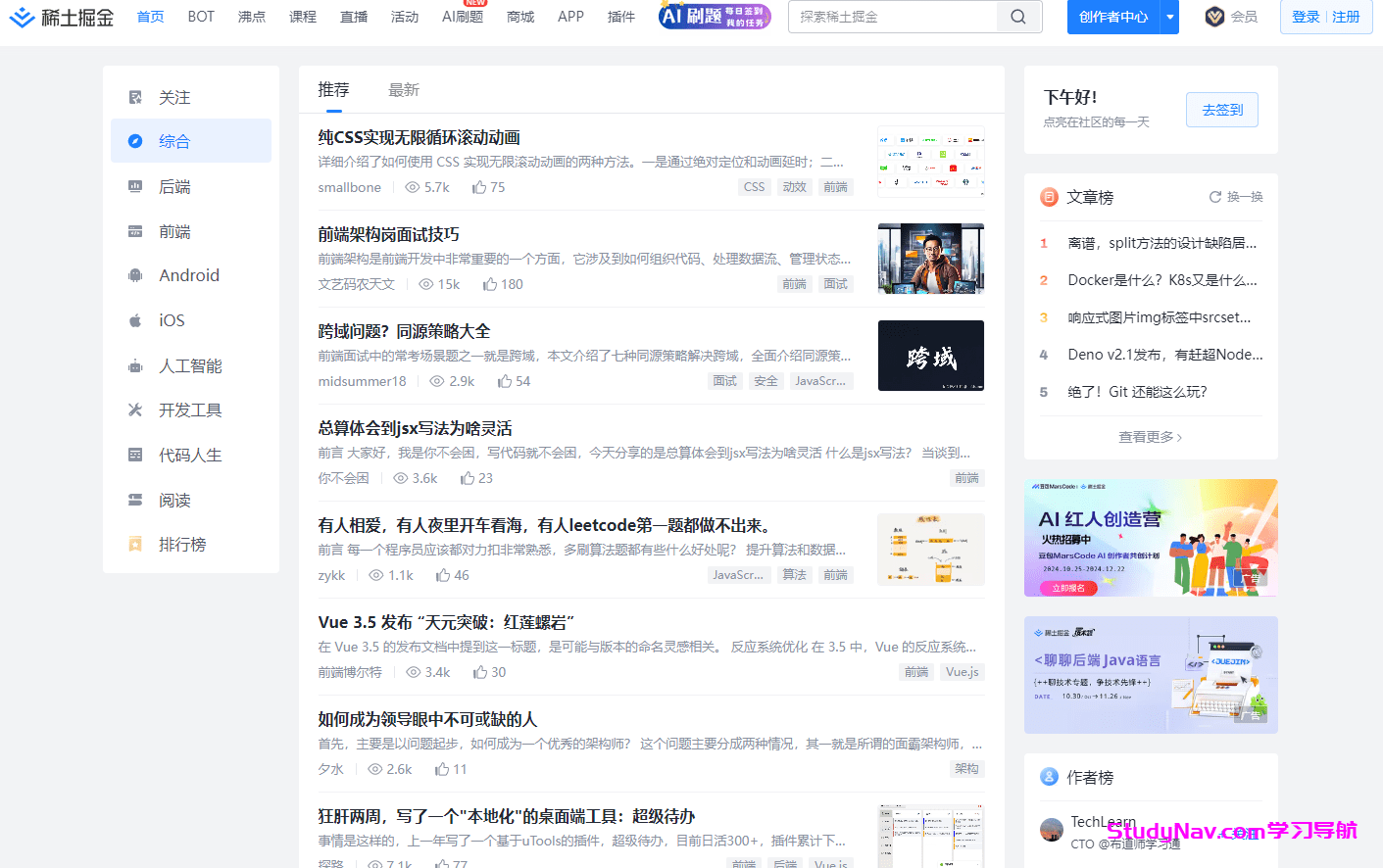Open 查看更多 under the article rankings

1150,437
